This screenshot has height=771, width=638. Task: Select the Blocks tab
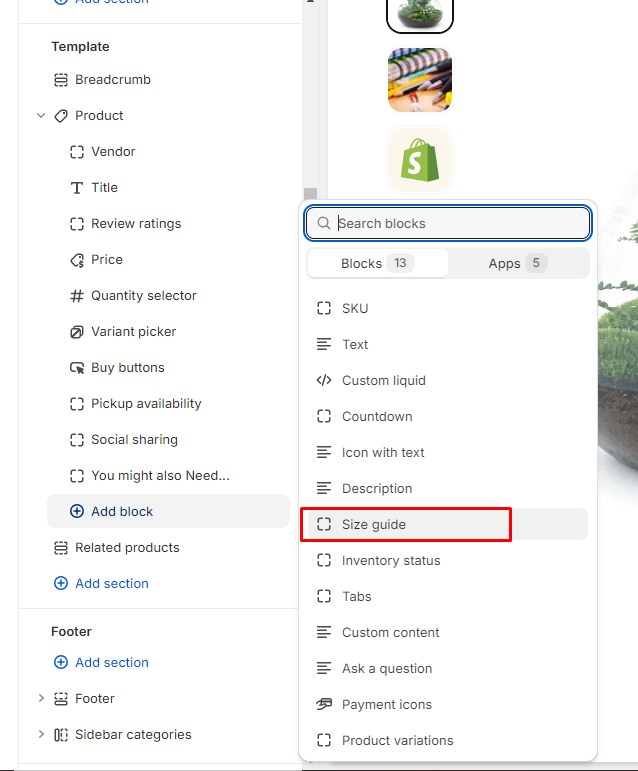pyautogui.click(x=377, y=263)
